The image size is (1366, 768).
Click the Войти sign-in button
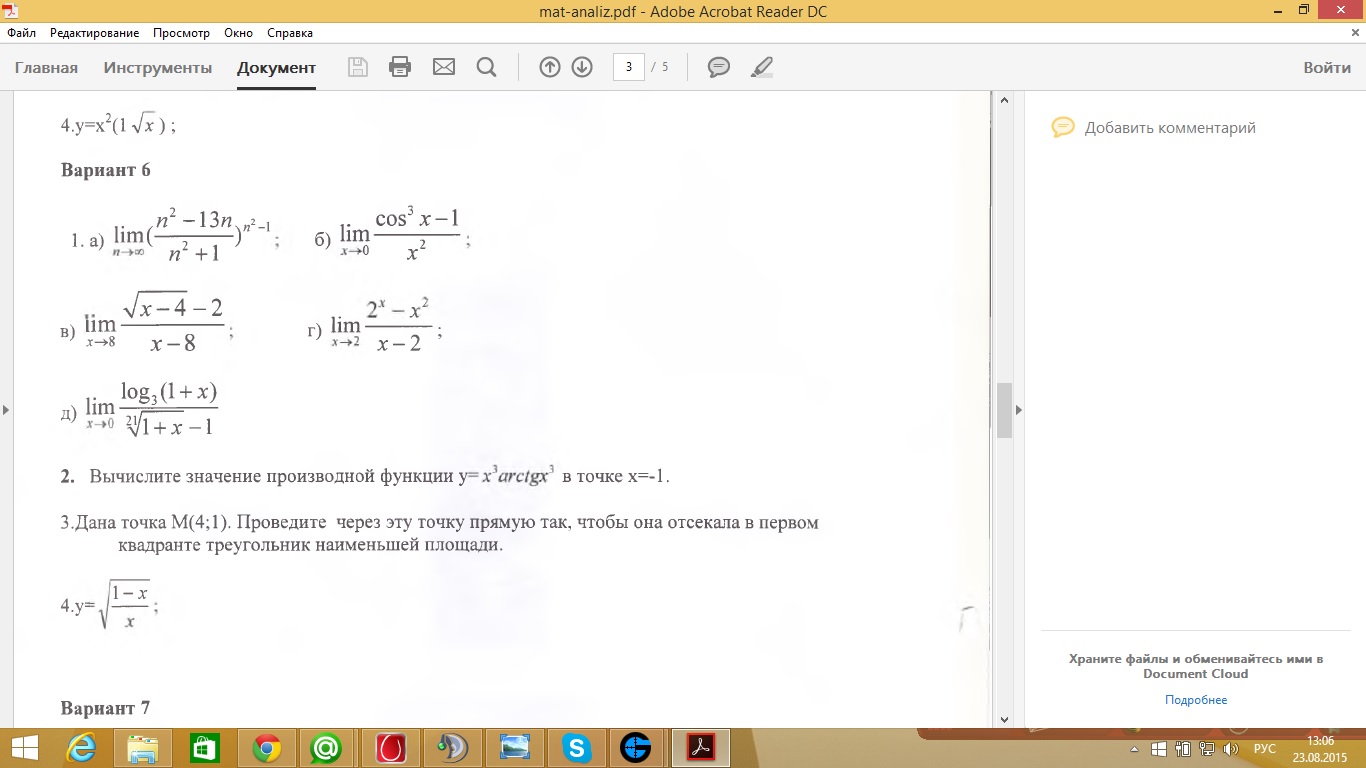point(1327,68)
